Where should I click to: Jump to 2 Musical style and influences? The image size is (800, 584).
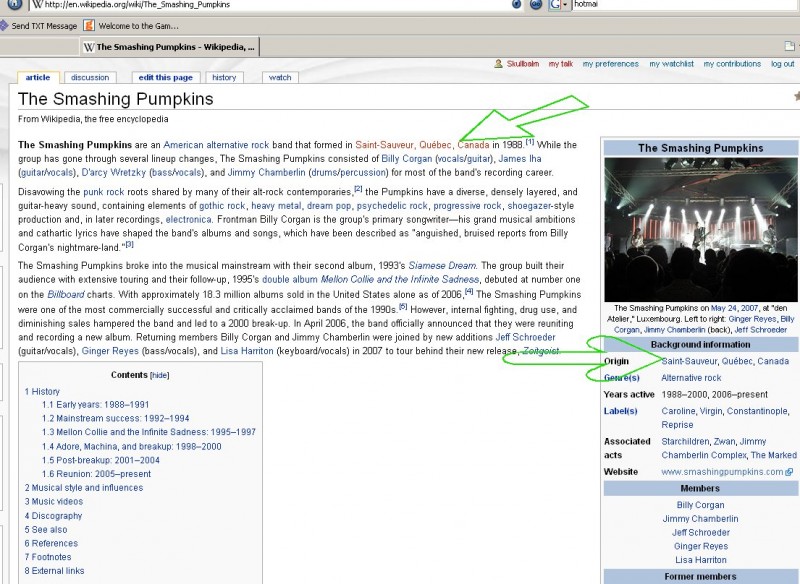84,488
